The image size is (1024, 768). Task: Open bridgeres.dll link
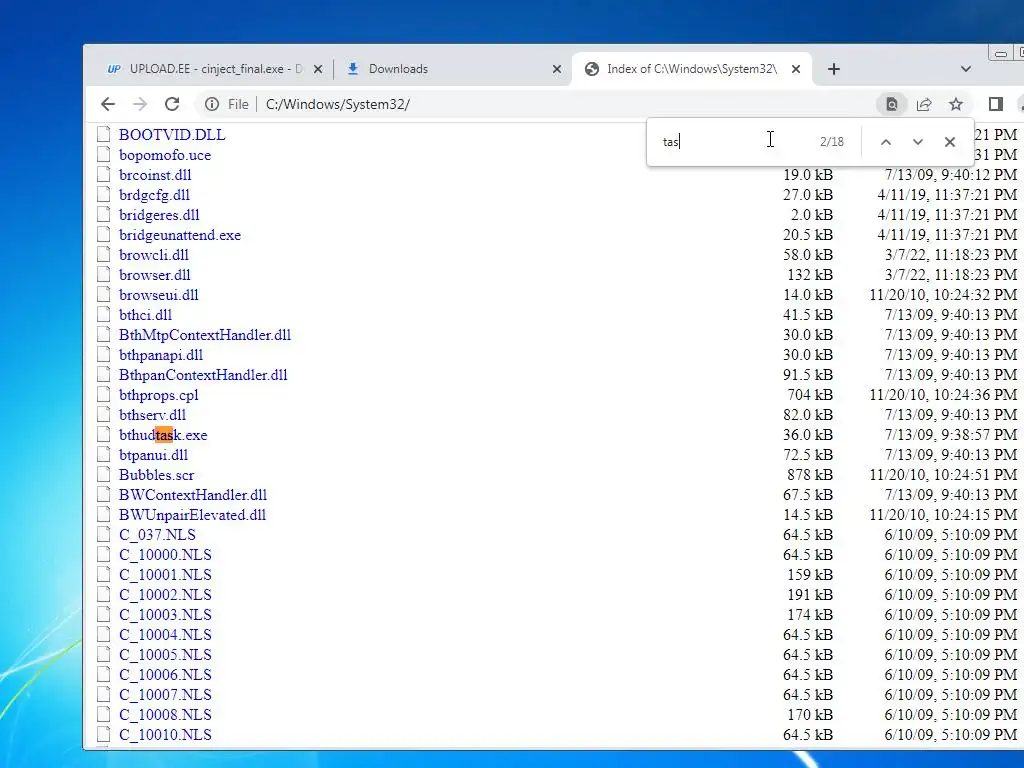coord(159,215)
